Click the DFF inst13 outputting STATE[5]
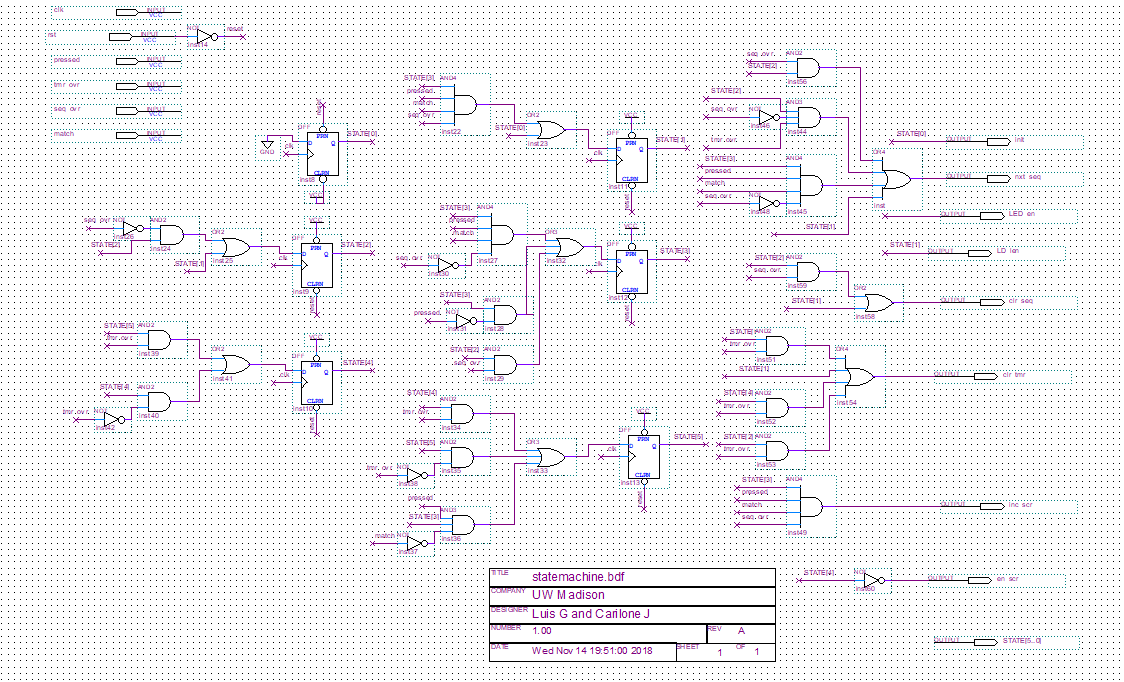Image resolution: width=1124 pixels, height=682 pixels. click(x=644, y=457)
